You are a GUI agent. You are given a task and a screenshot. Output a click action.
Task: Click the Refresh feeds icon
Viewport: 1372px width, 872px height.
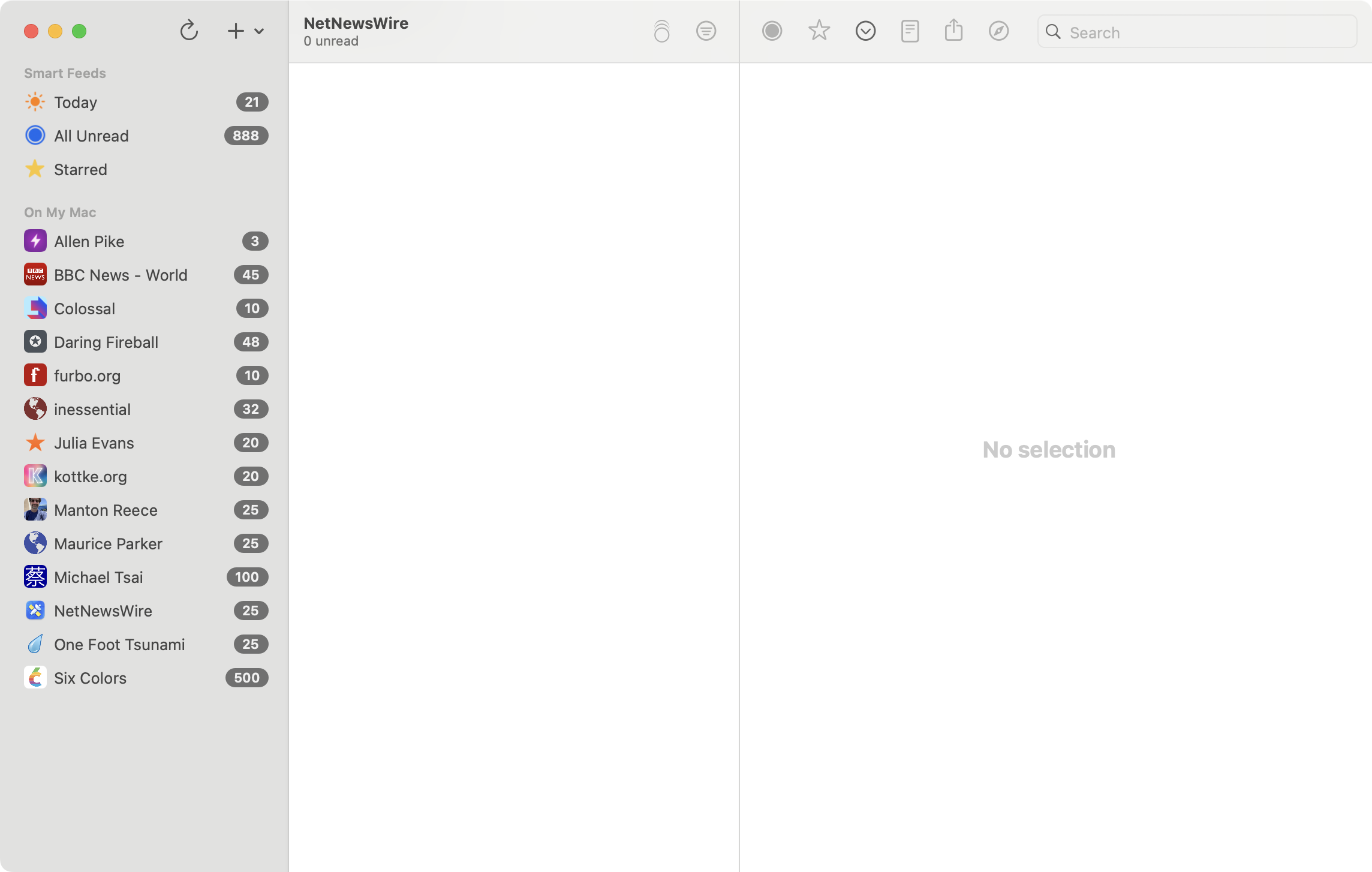(x=189, y=31)
